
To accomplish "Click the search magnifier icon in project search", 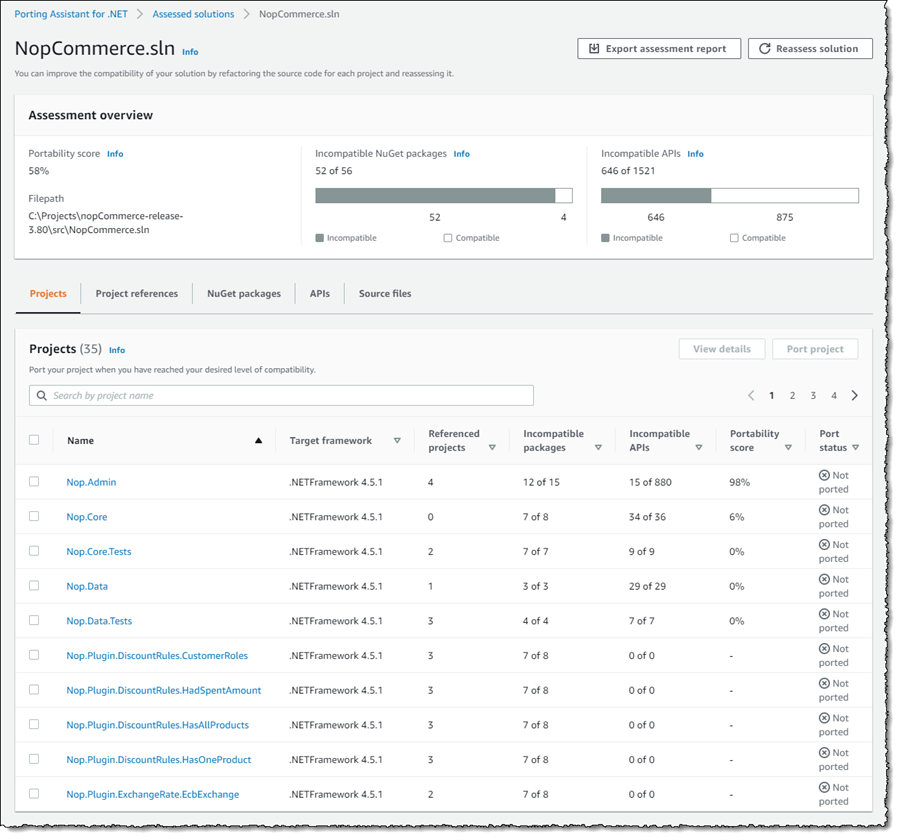I will pos(41,396).
